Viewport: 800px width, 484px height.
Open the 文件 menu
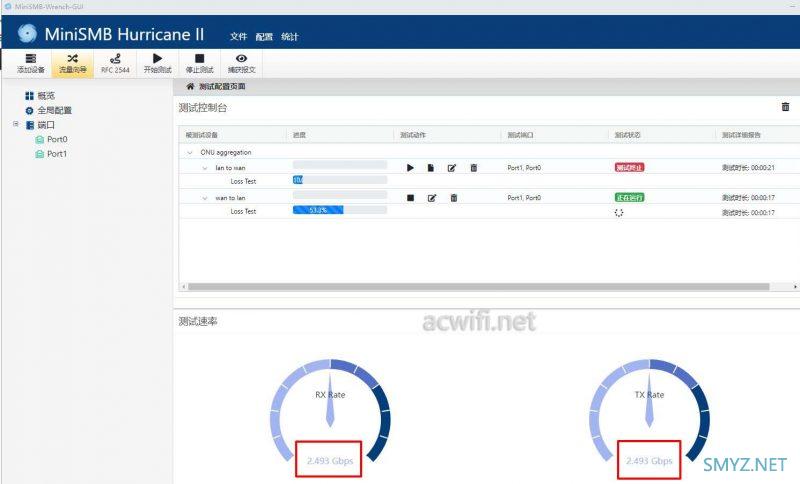238,36
